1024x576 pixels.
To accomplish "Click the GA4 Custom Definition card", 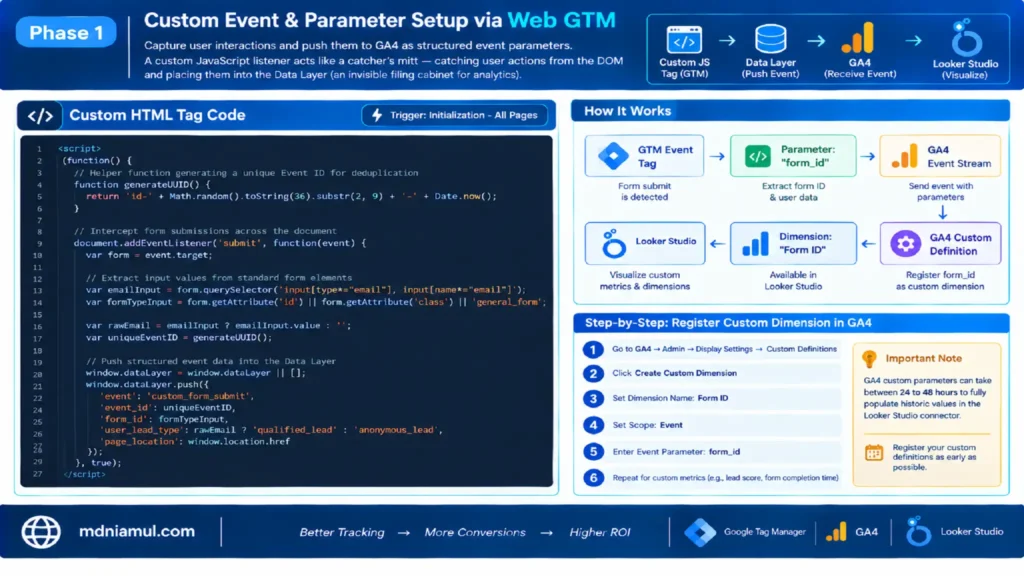I will [940, 244].
